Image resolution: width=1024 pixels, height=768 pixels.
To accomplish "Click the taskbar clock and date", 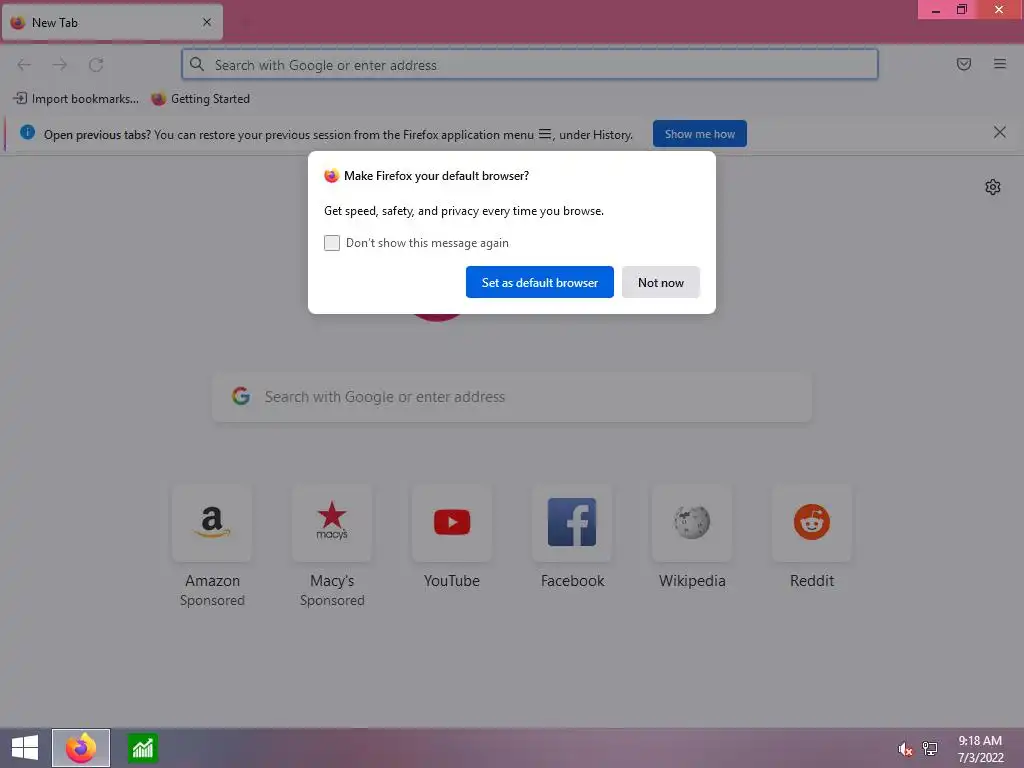I will (x=980, y=749).
